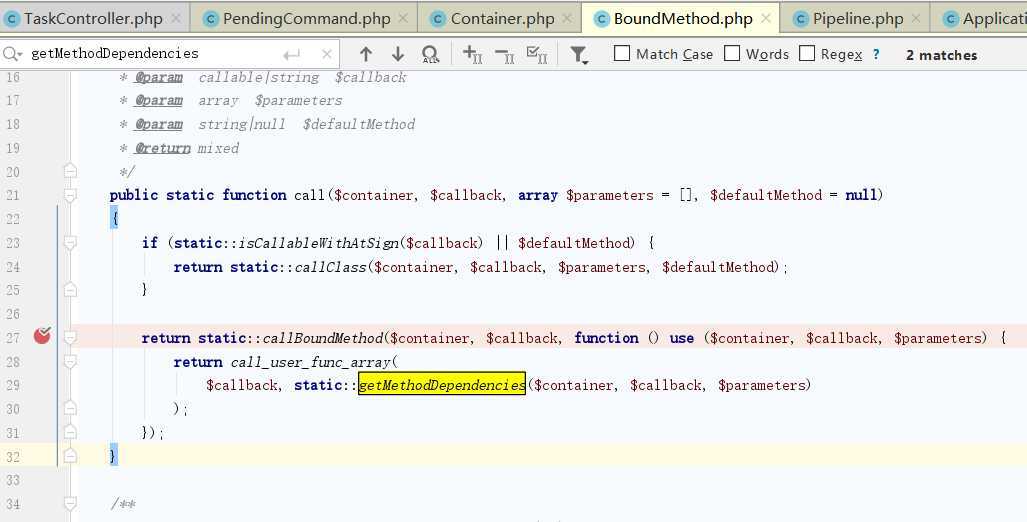Select all occurrences icon in find toolbar
This screenshot has width=1027, height=522.
point(536,54)
